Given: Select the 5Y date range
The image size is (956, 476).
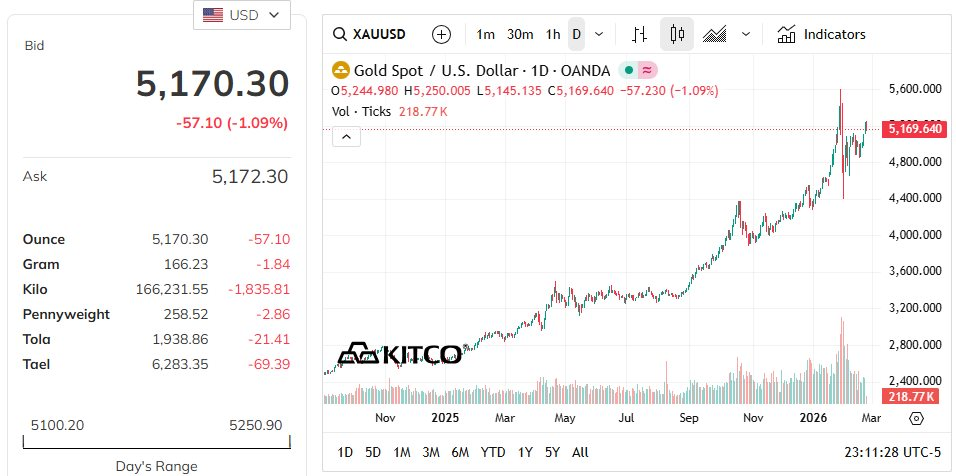Looking at the screenshot, I should coord(552,452).
